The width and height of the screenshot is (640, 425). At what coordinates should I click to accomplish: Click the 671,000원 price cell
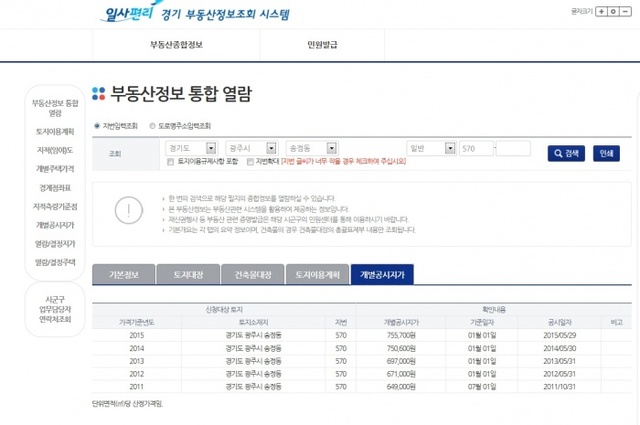tap(401, 374)
